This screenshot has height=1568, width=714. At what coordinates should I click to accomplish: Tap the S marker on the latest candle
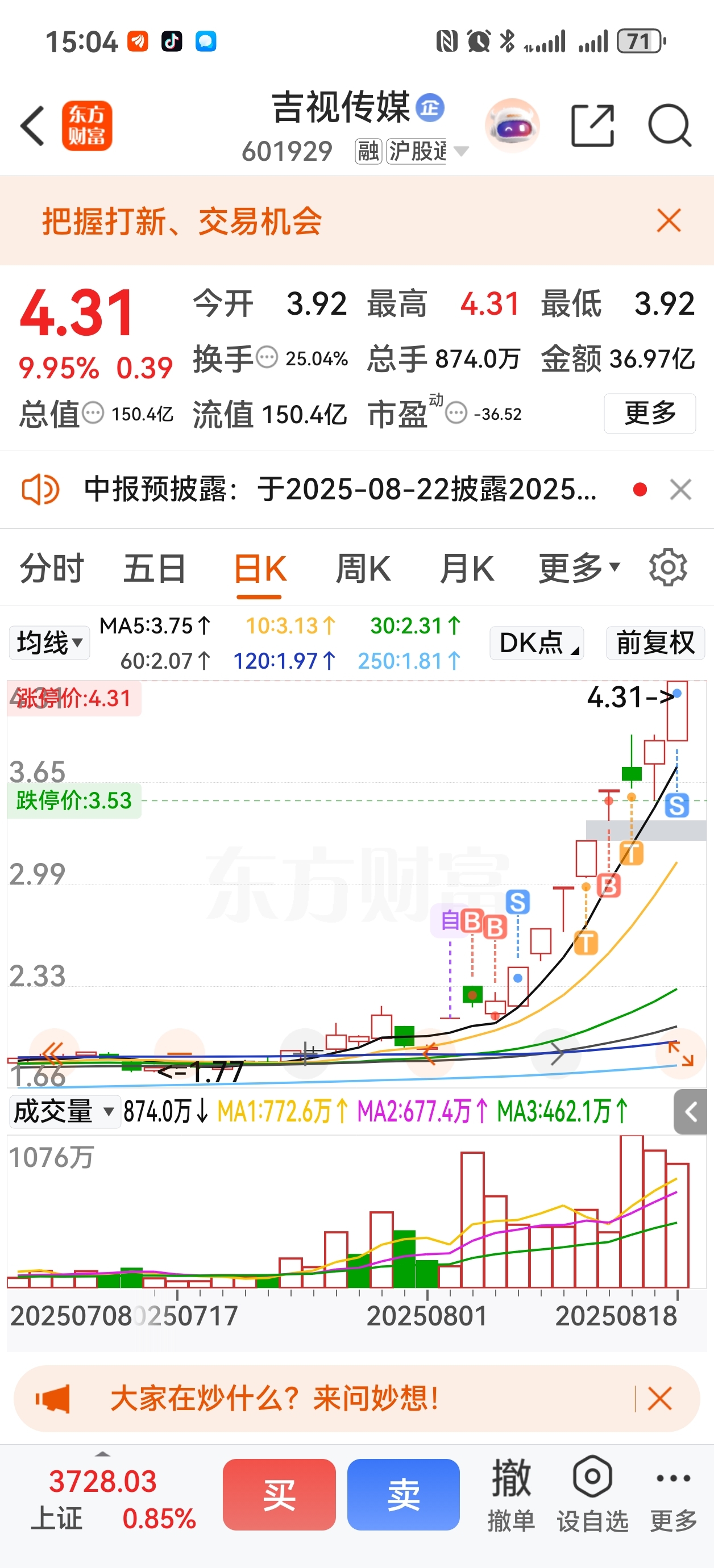[x=677, y=806]
